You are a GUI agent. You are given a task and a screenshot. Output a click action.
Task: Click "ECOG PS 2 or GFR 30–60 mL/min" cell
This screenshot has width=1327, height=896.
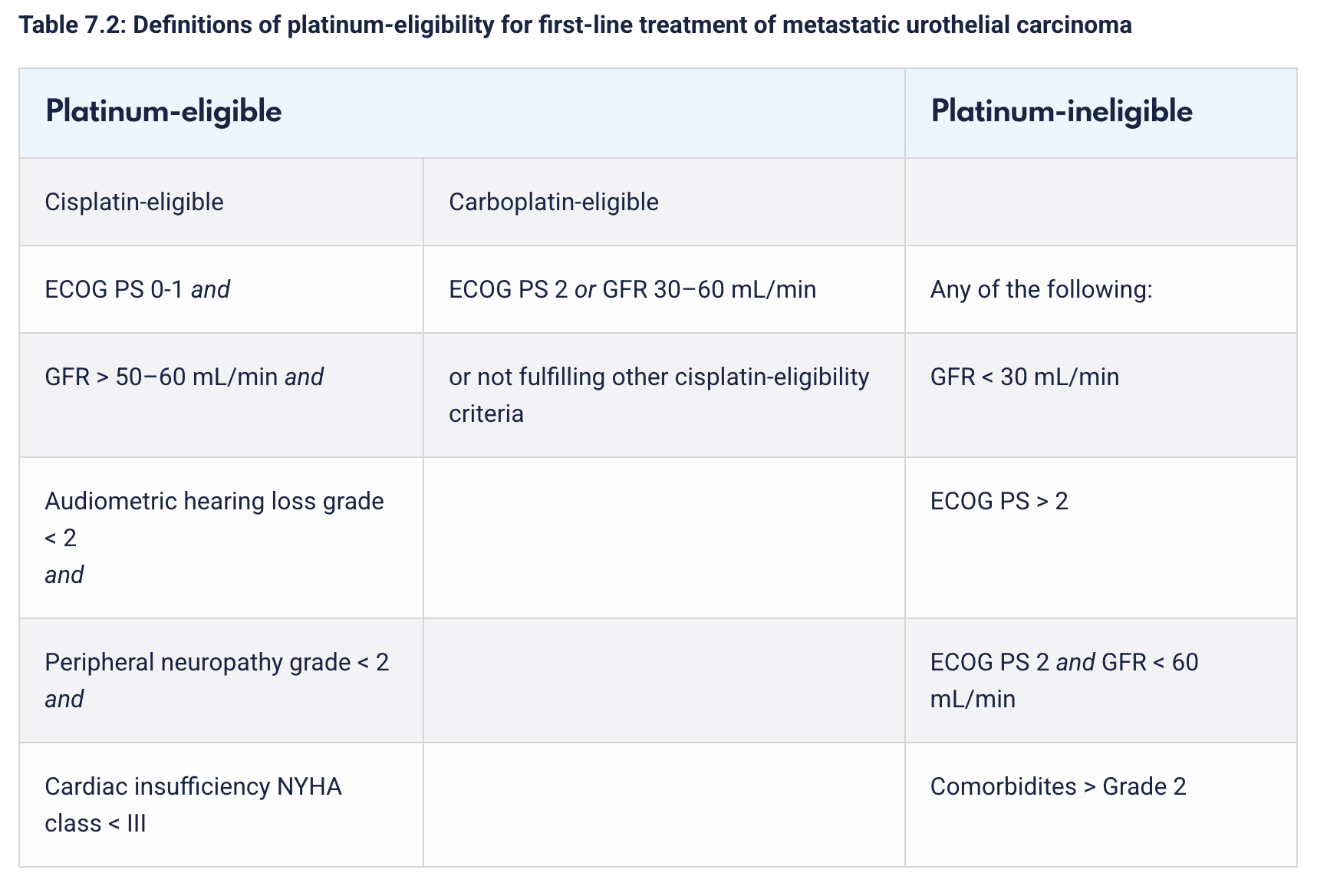[632, 290]
